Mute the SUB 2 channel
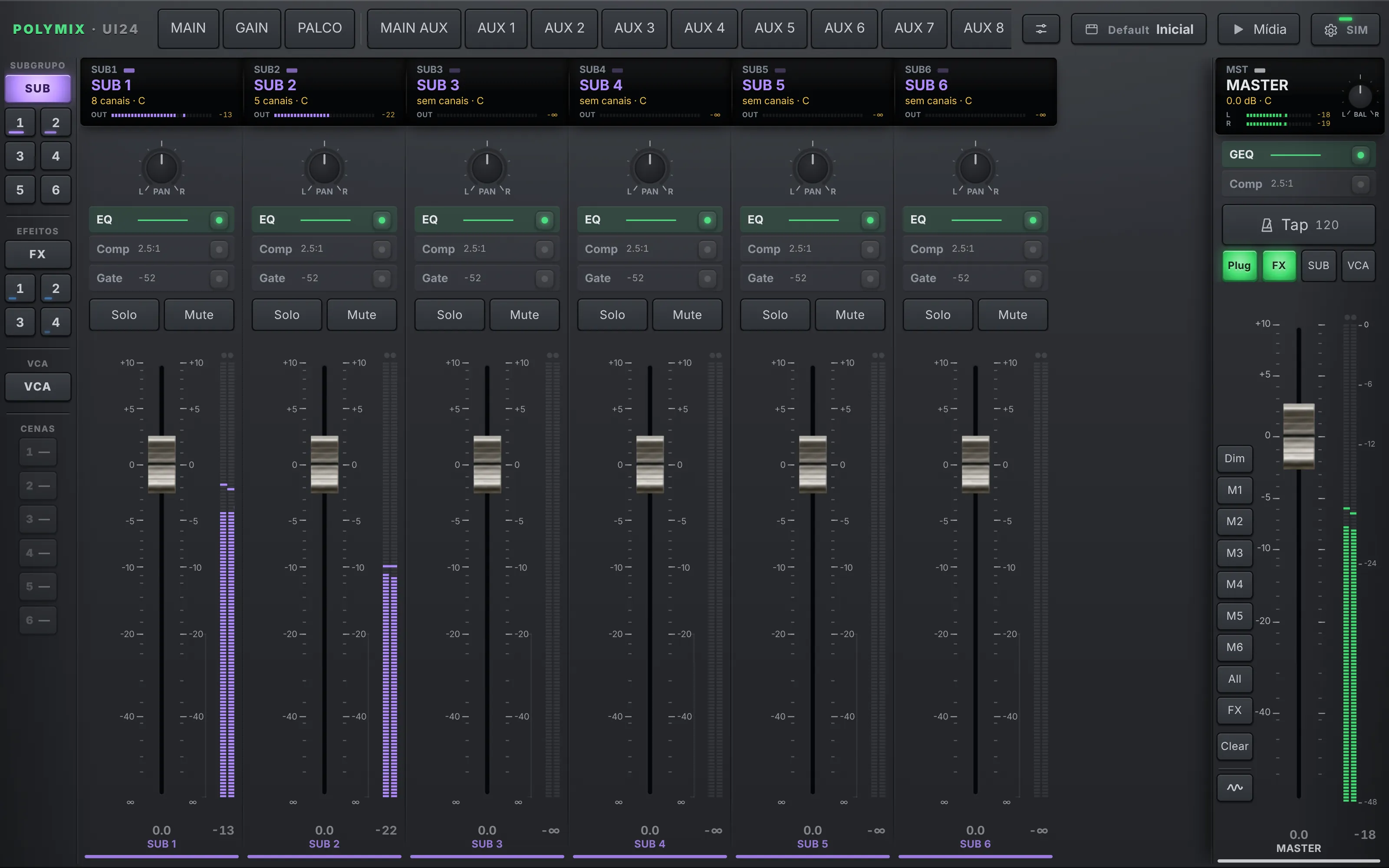 pyautogui.click(x=362, y=315)
